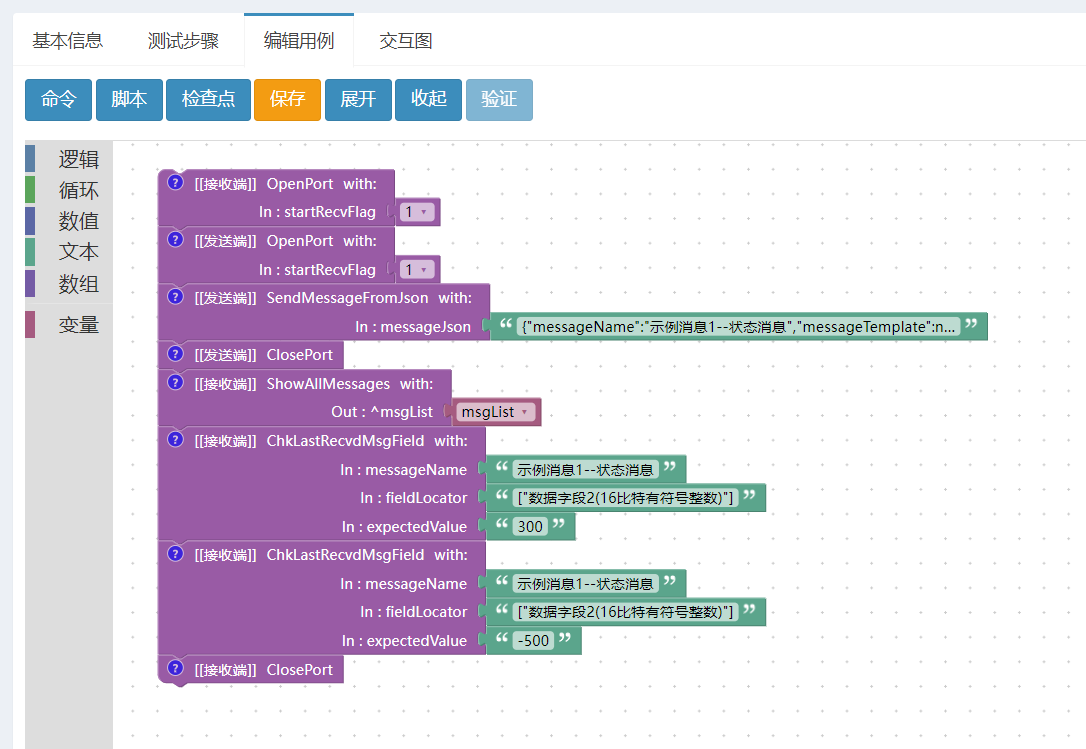Open startRecvFlag dropdown on 发送端 OpenPort
1086x749 pixels.
pos(417,270)
